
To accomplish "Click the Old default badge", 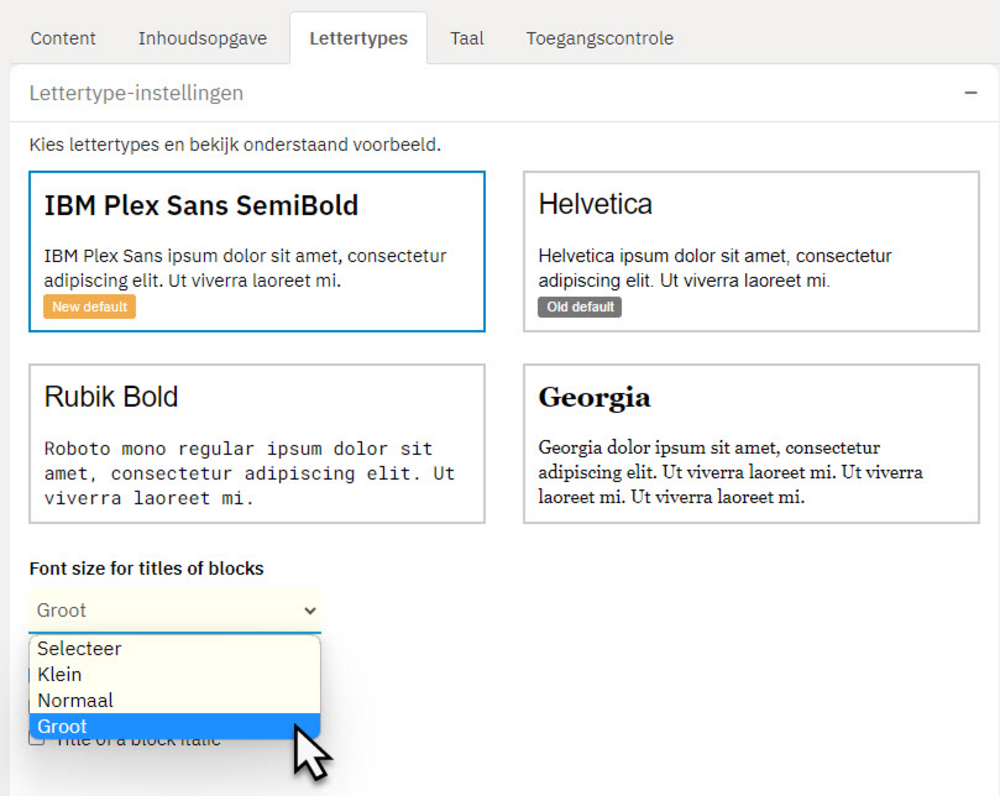I will click(580, 307).
